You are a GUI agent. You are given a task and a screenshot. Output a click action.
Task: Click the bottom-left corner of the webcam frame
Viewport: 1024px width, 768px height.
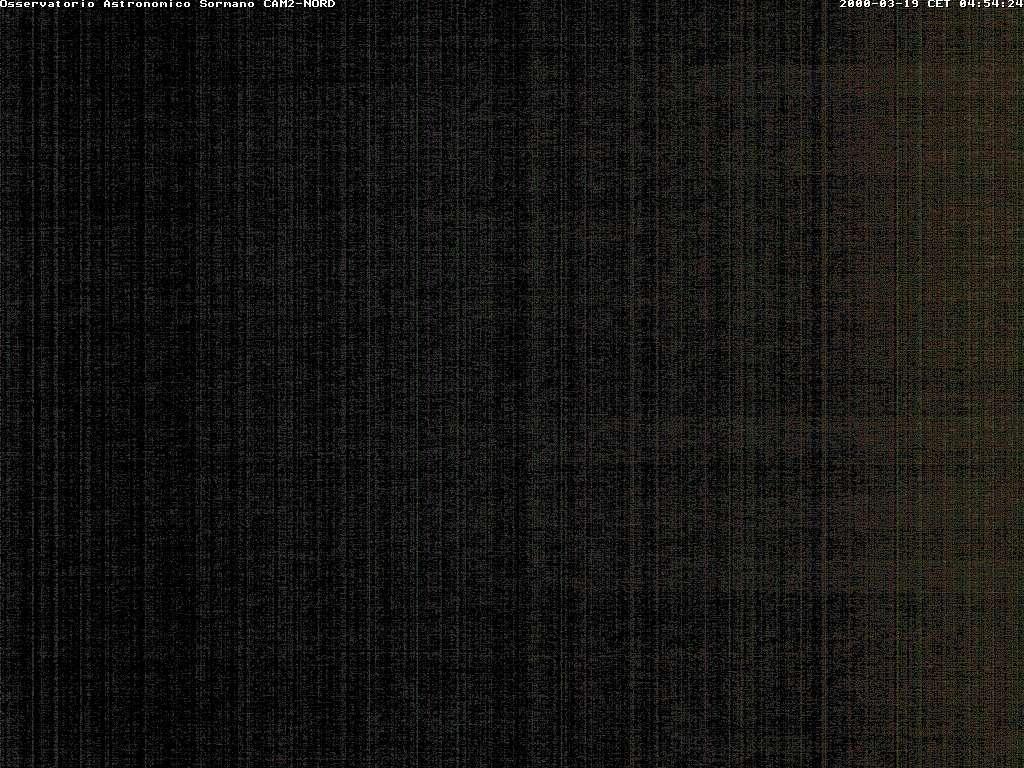(3, 764)
